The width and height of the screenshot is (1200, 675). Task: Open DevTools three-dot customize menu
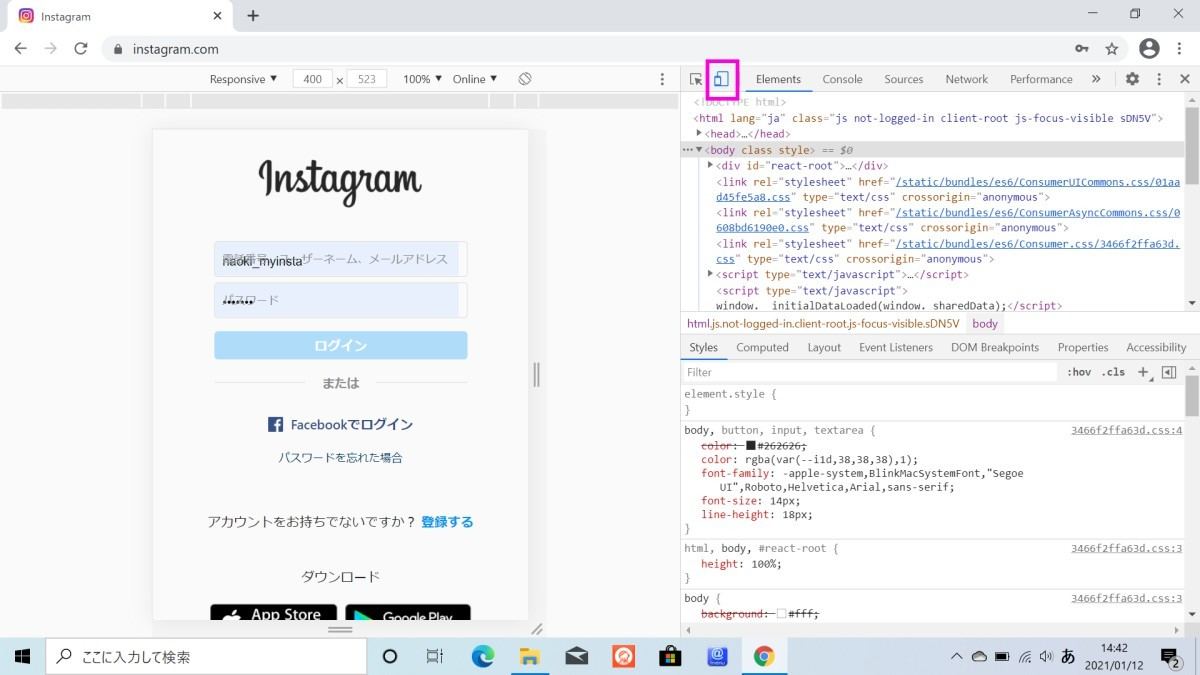tap(1159, 79)
